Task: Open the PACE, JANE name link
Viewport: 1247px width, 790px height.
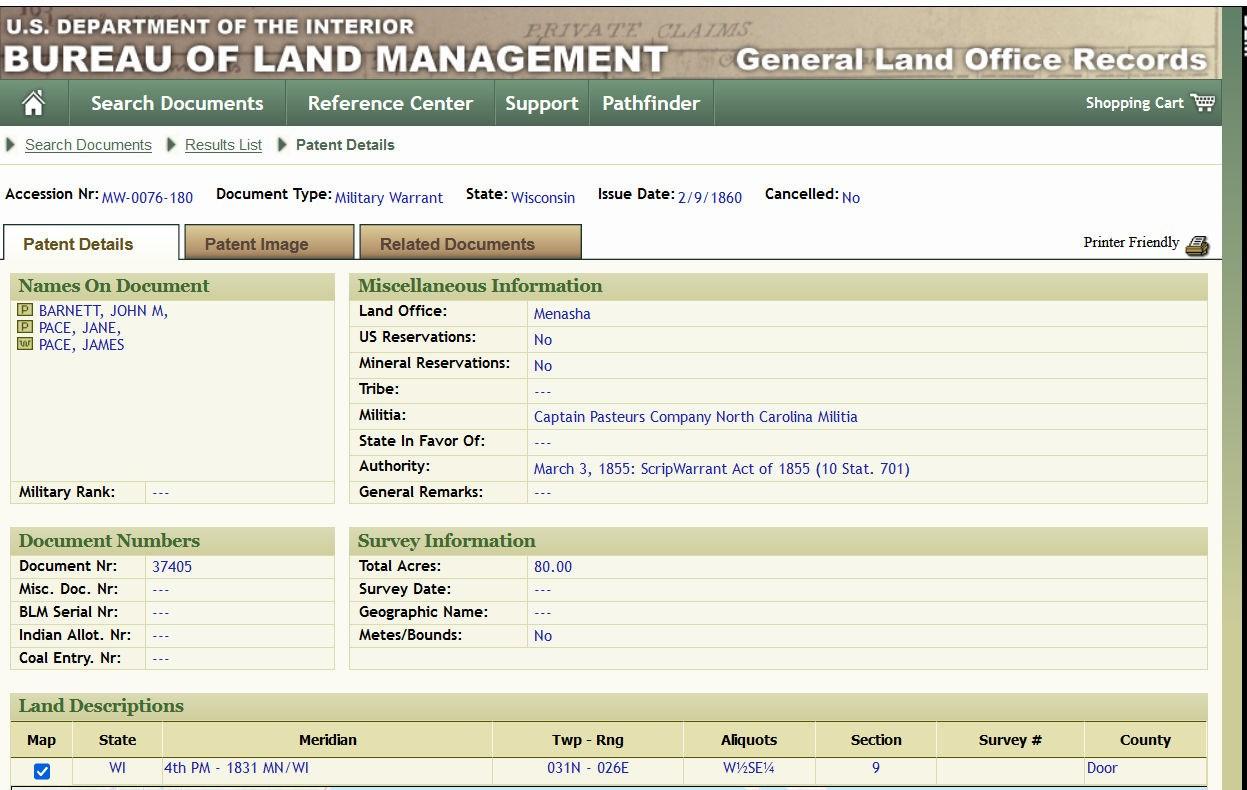Action: (x=80, y=328)
